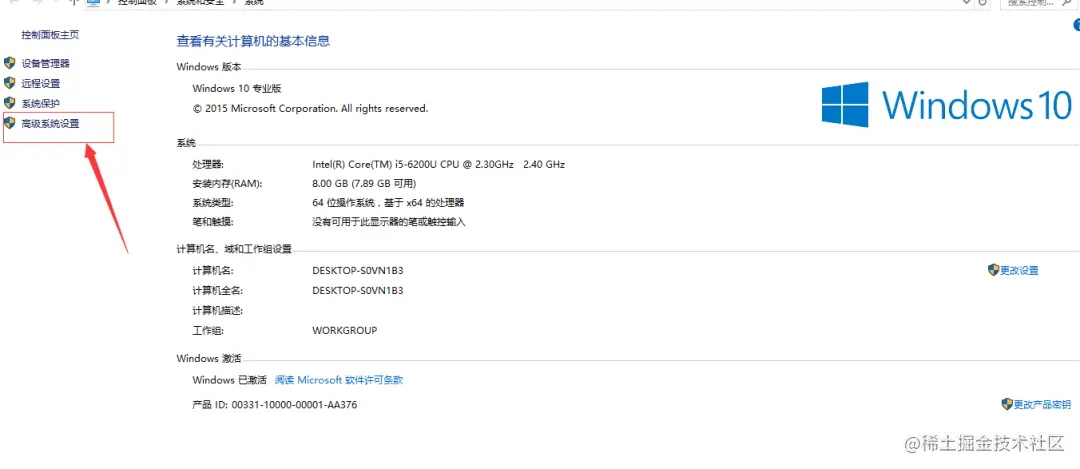The image size is (1080, 469).
Task: Click the 工作组: label
Action: (209, 331)
